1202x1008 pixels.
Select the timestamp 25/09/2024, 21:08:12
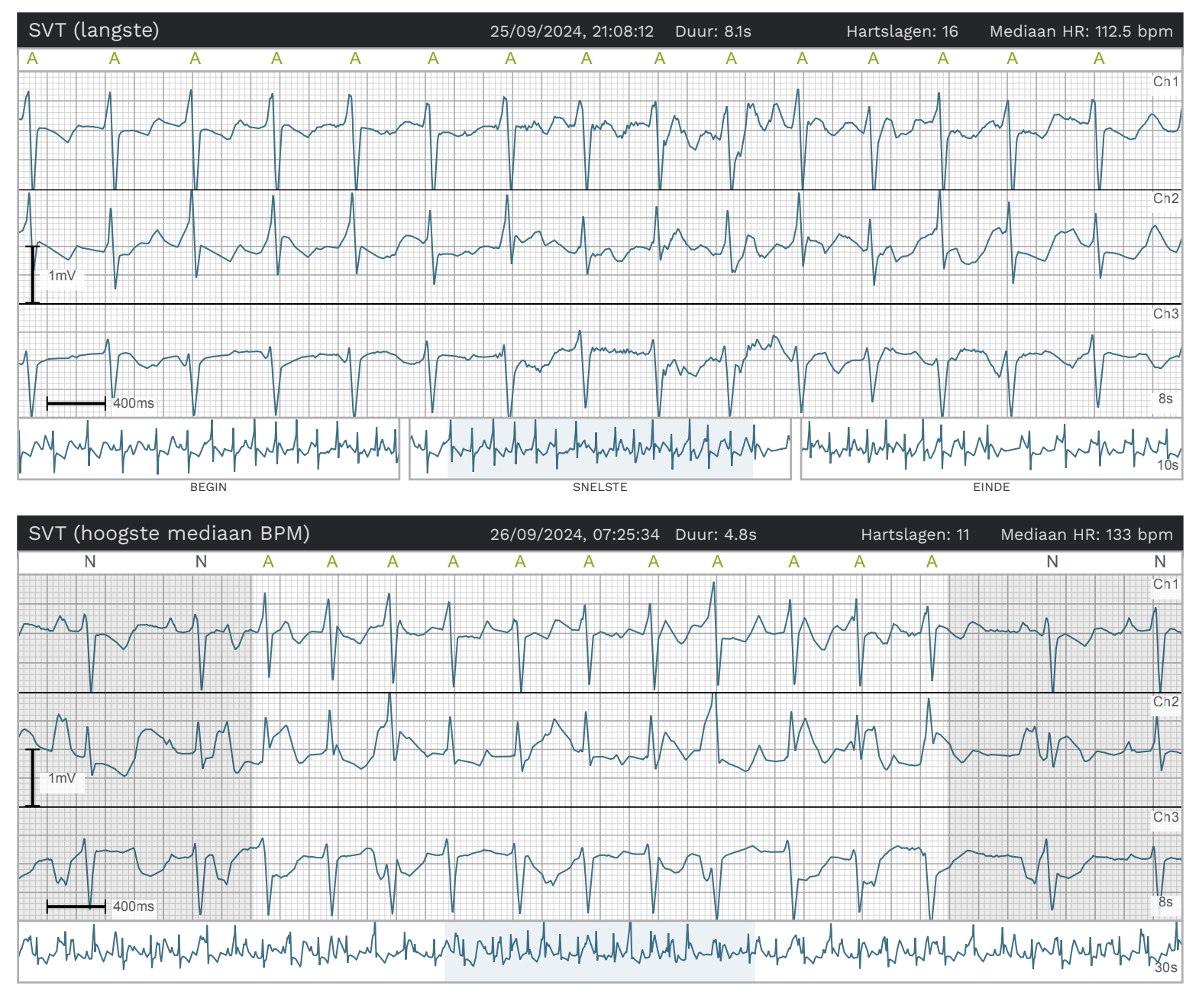572,31
